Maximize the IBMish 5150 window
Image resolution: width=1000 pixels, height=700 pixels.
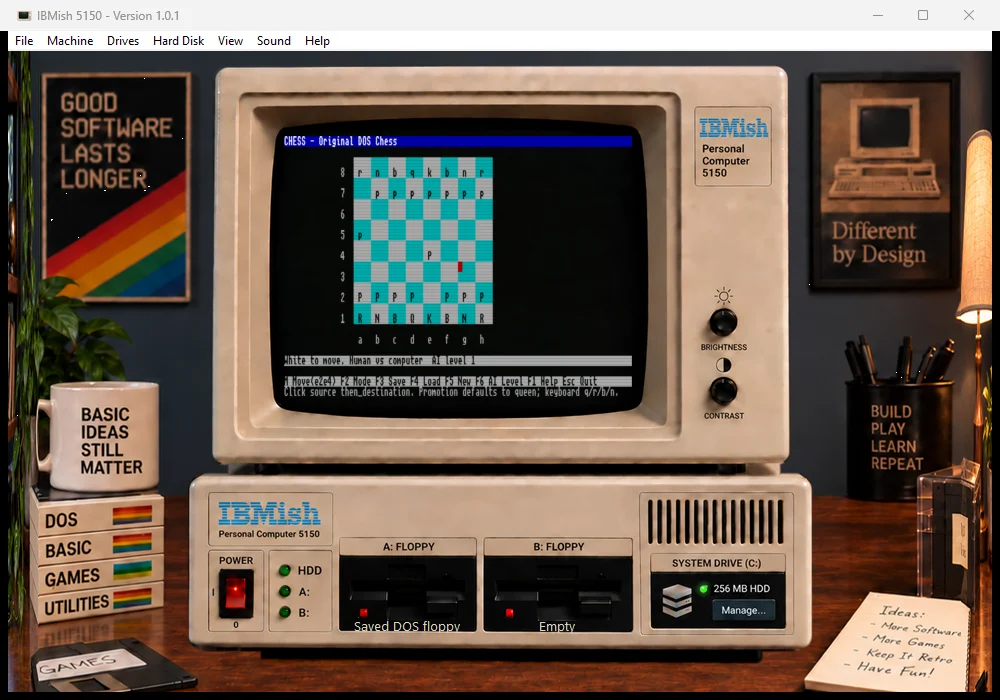(923, 15)
